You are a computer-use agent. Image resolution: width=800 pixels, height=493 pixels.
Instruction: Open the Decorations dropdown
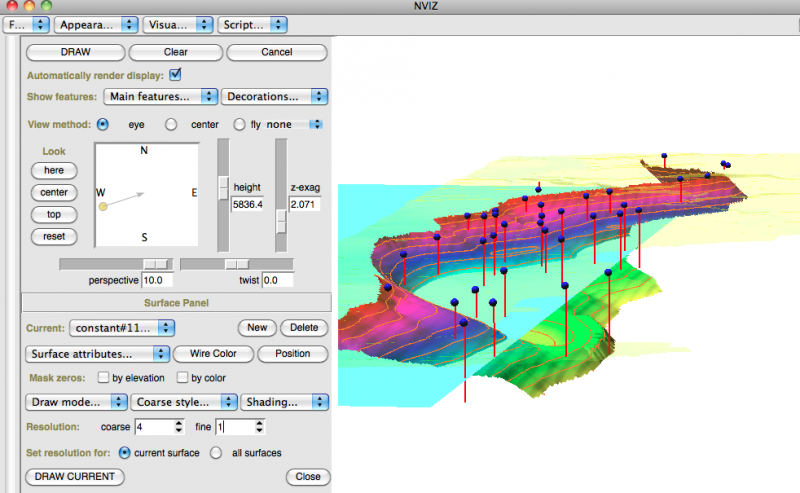275,97
